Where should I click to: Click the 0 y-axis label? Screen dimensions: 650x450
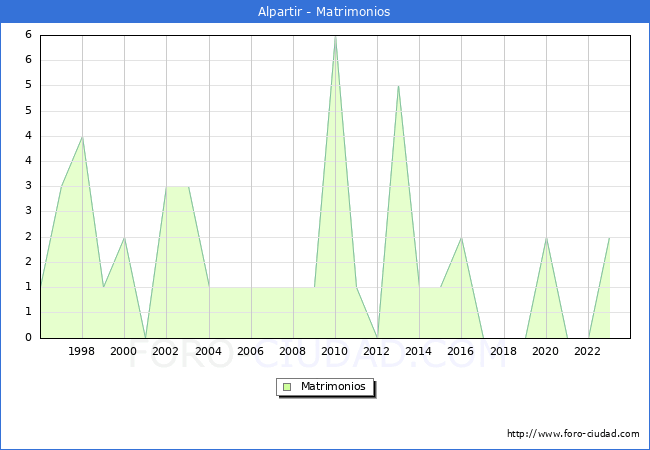pos(28,337)
